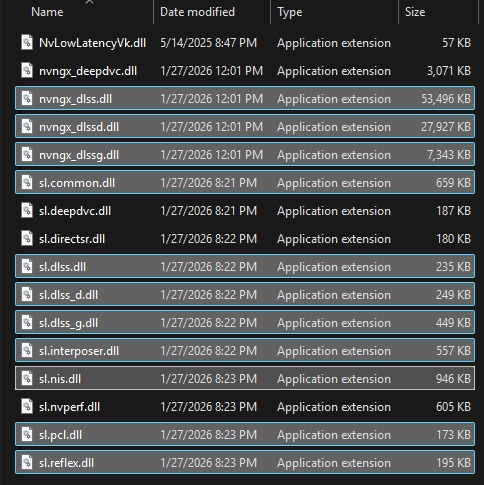Click Application extension type for sl.reflex.dll

334,463
